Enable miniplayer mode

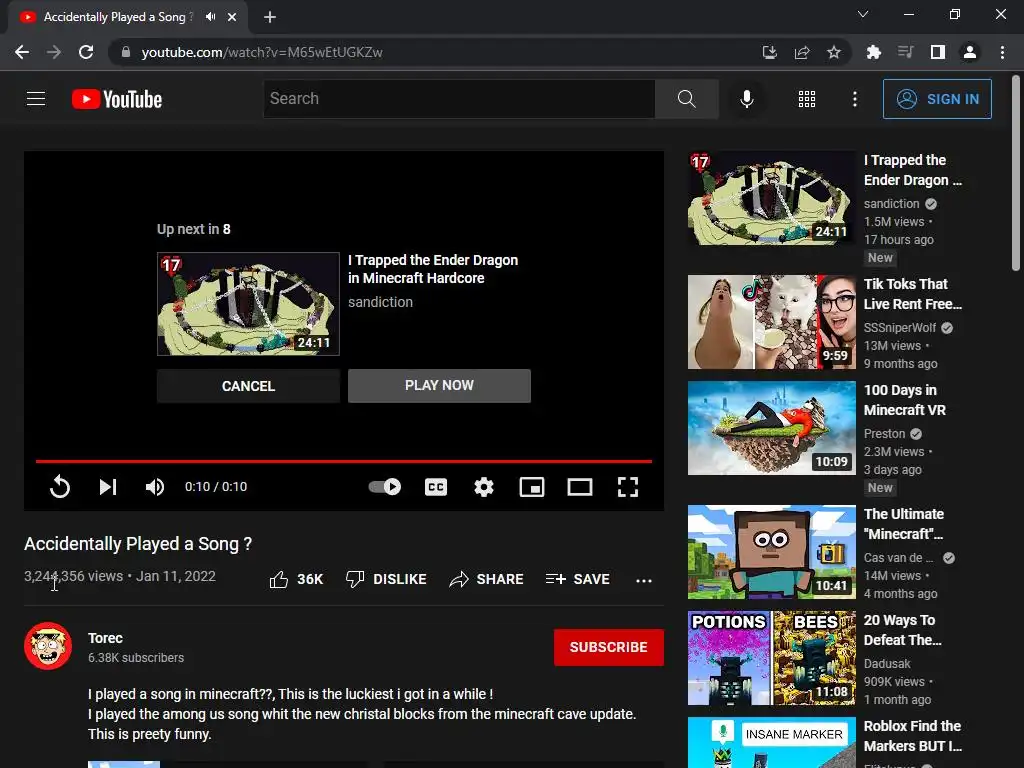[x=532, y=487]
